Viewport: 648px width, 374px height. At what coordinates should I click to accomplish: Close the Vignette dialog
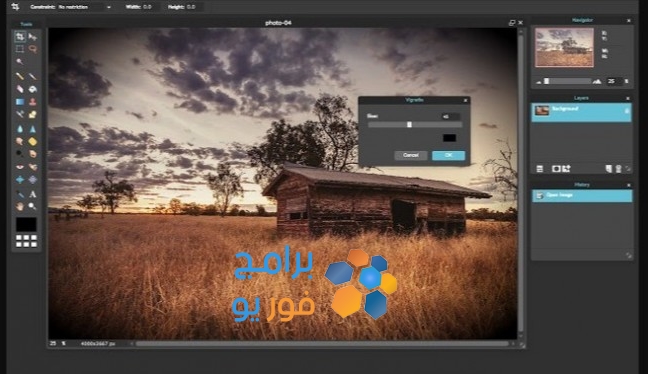466,100
